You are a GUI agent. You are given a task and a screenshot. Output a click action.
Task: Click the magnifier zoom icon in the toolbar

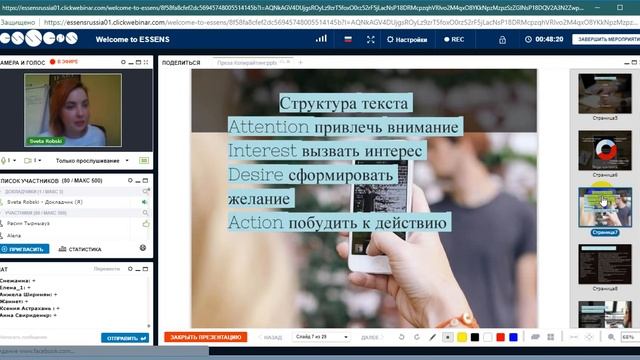(611, 337)
